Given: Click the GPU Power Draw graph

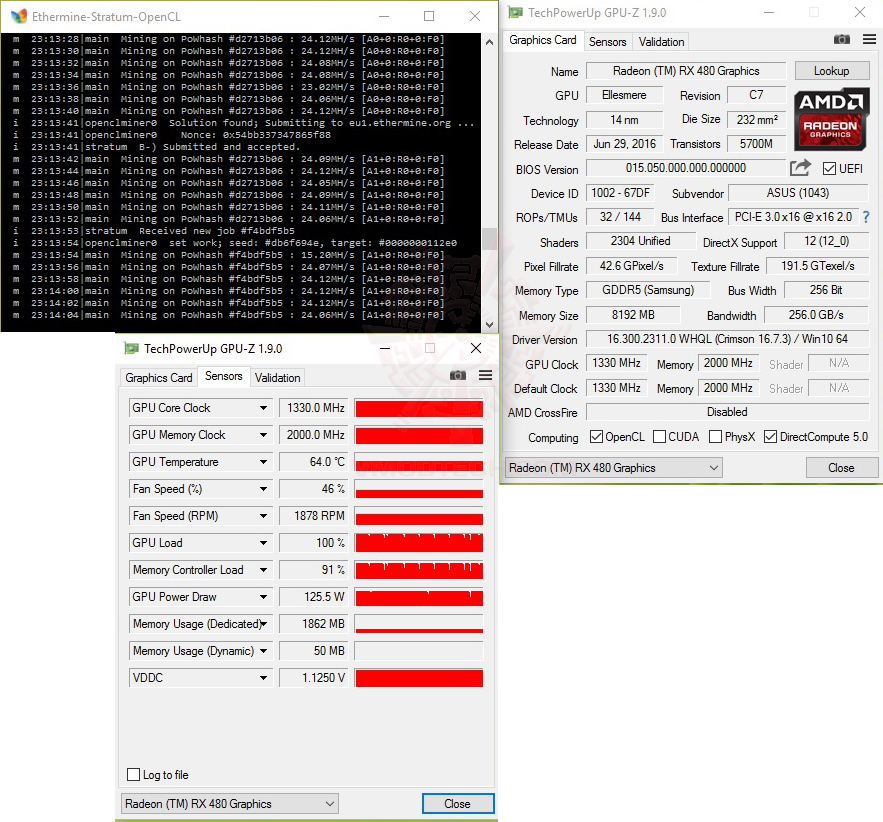Looking at the screenshot, I should [419, 597].
